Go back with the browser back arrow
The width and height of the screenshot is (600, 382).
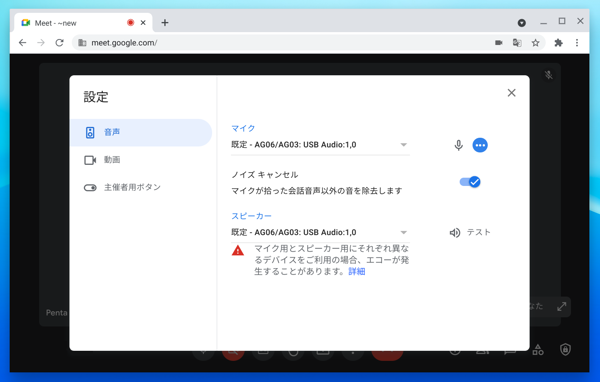click(23, 42)
